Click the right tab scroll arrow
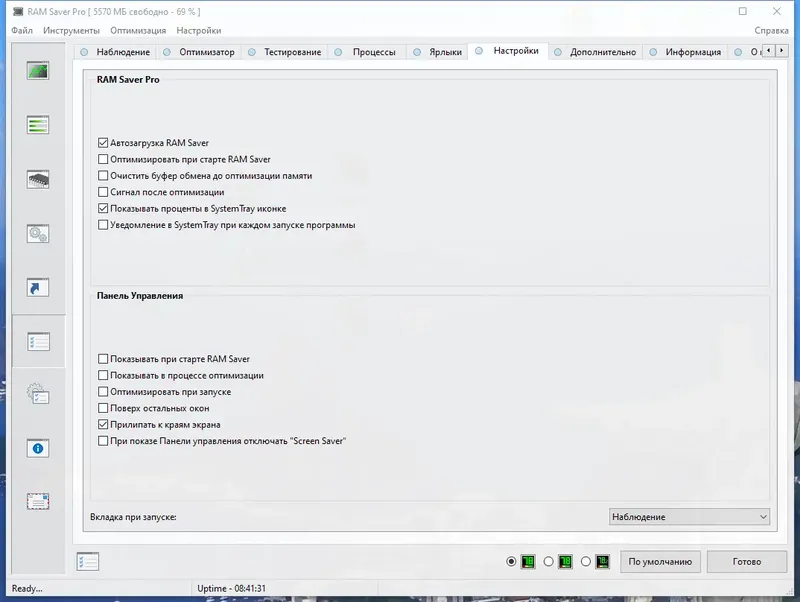Viewport: 800px width, 602px height. tap(784, 49)
